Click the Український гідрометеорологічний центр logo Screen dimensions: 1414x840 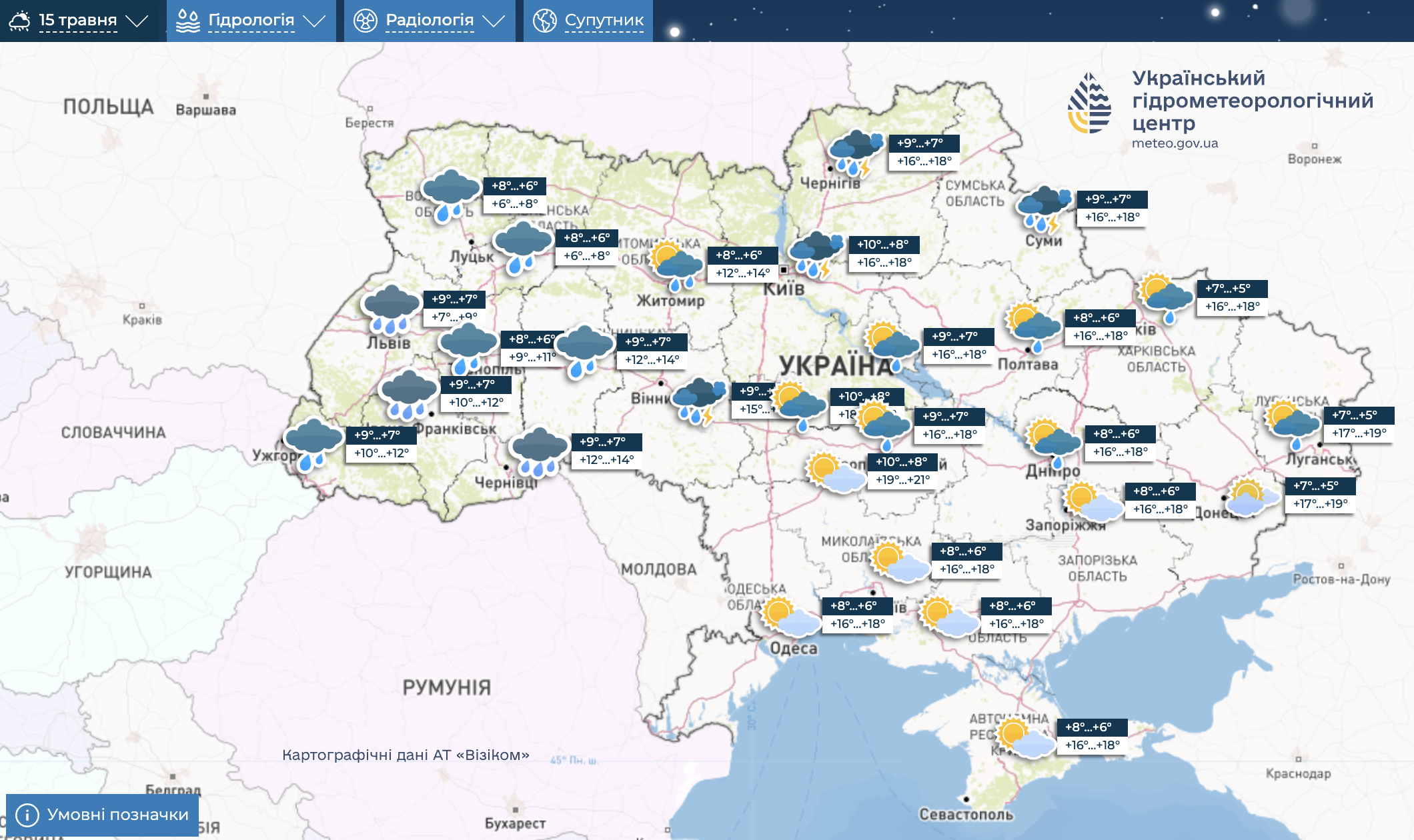[1089, 103]
